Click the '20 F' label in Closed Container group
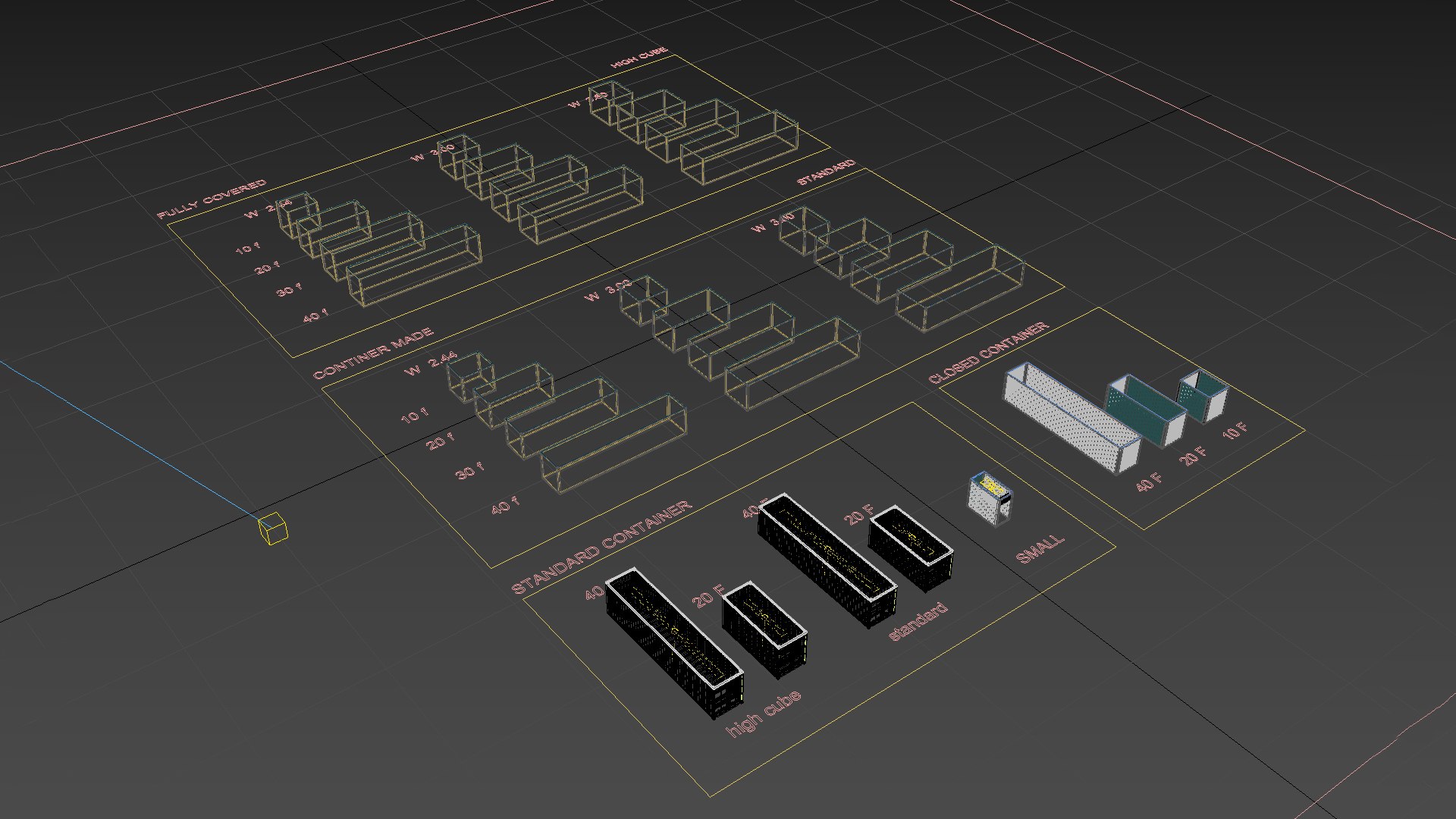Image resolution: width=1456 pixels, height=819 pixels. pyautogui.click(x=1192, y=455)
